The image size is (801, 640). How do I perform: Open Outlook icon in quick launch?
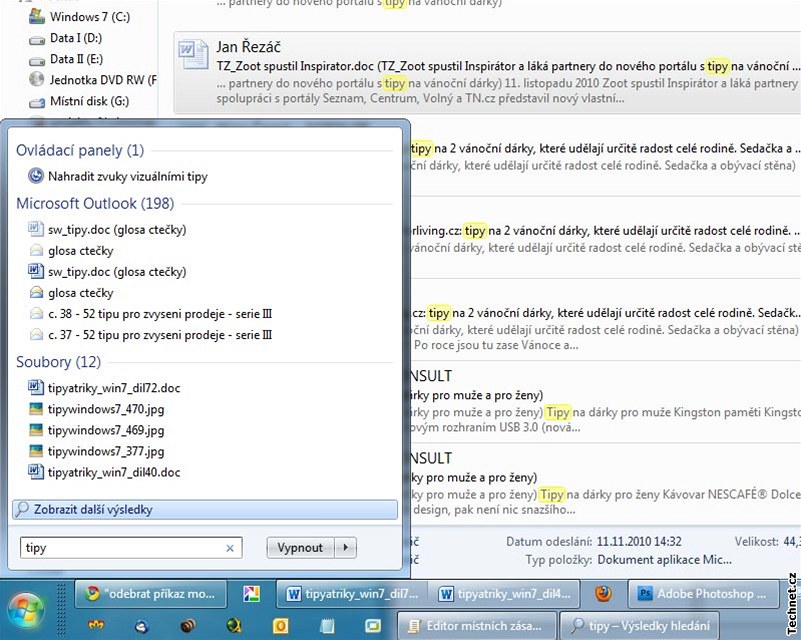tap(280, 626)
